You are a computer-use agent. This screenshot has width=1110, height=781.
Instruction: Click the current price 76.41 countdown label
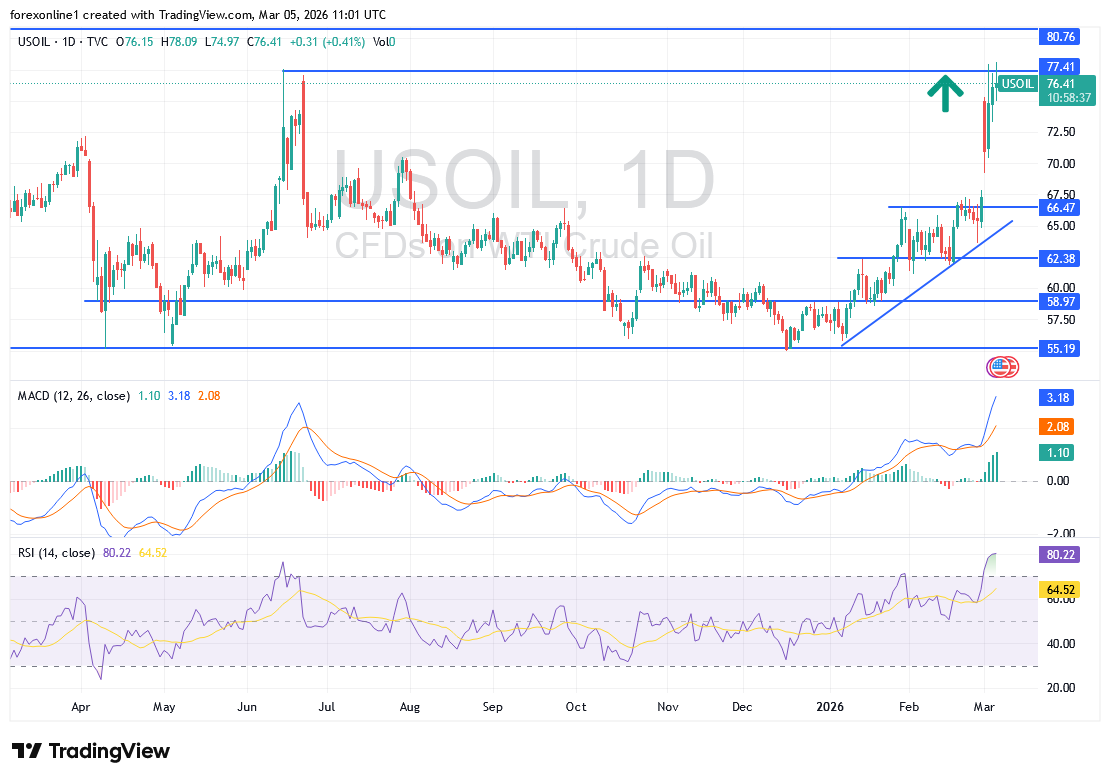[x=1066, y=92]
